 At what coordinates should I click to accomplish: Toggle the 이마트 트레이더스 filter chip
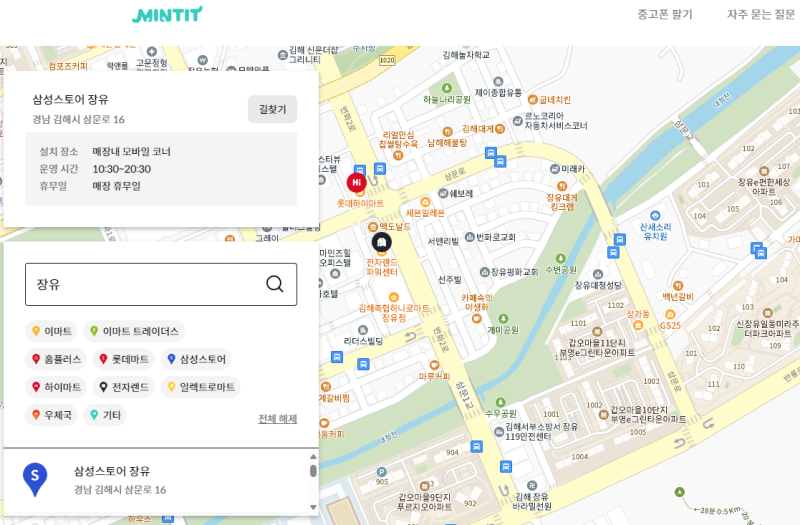click(134, 331)
